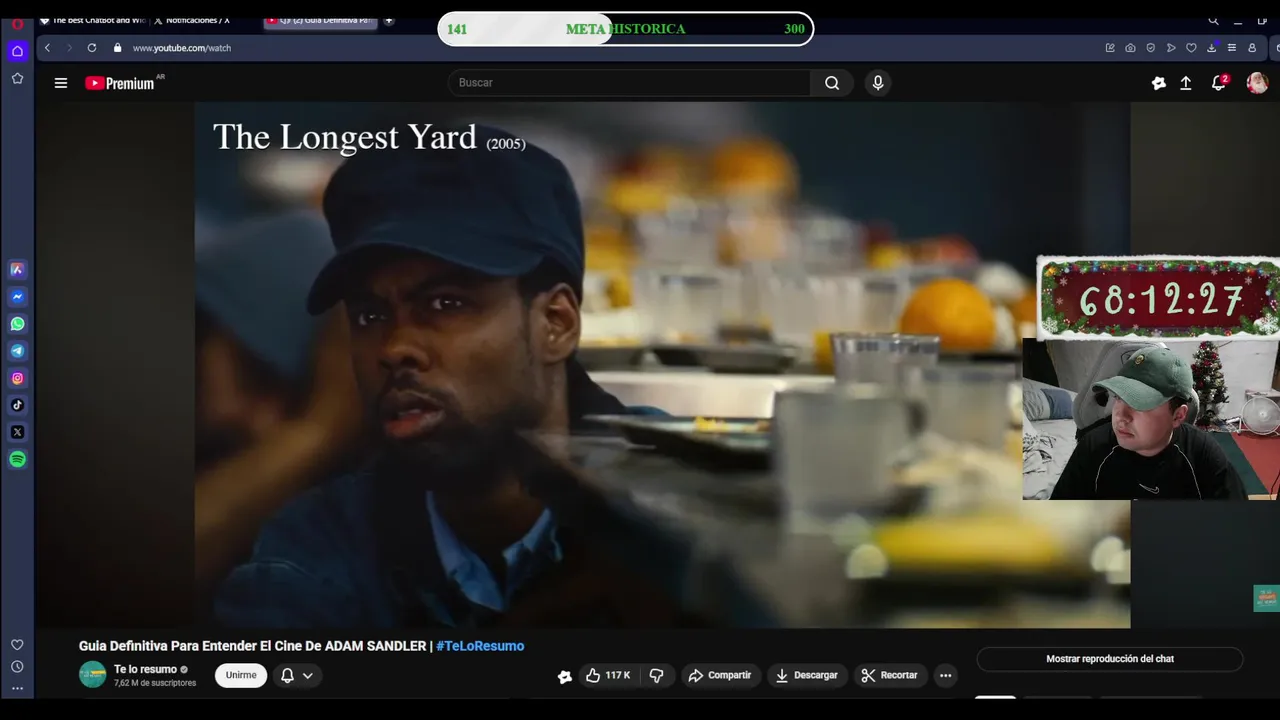Take snapshot with camera icon

pos(1130,48)
